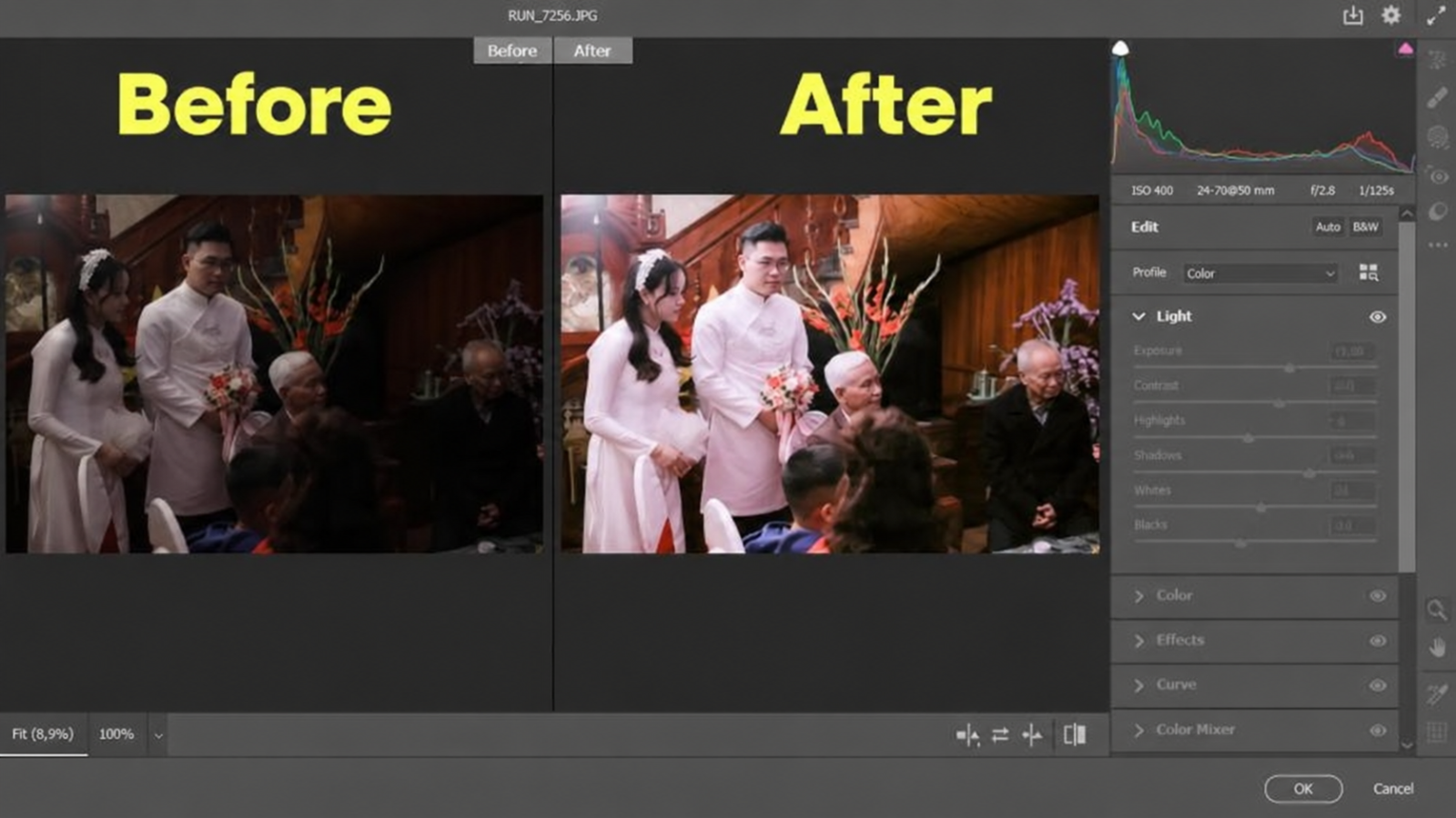
Task: Toggle Curve panel visibility eye
Action: pyautogui.click(x=1378, y=685)
